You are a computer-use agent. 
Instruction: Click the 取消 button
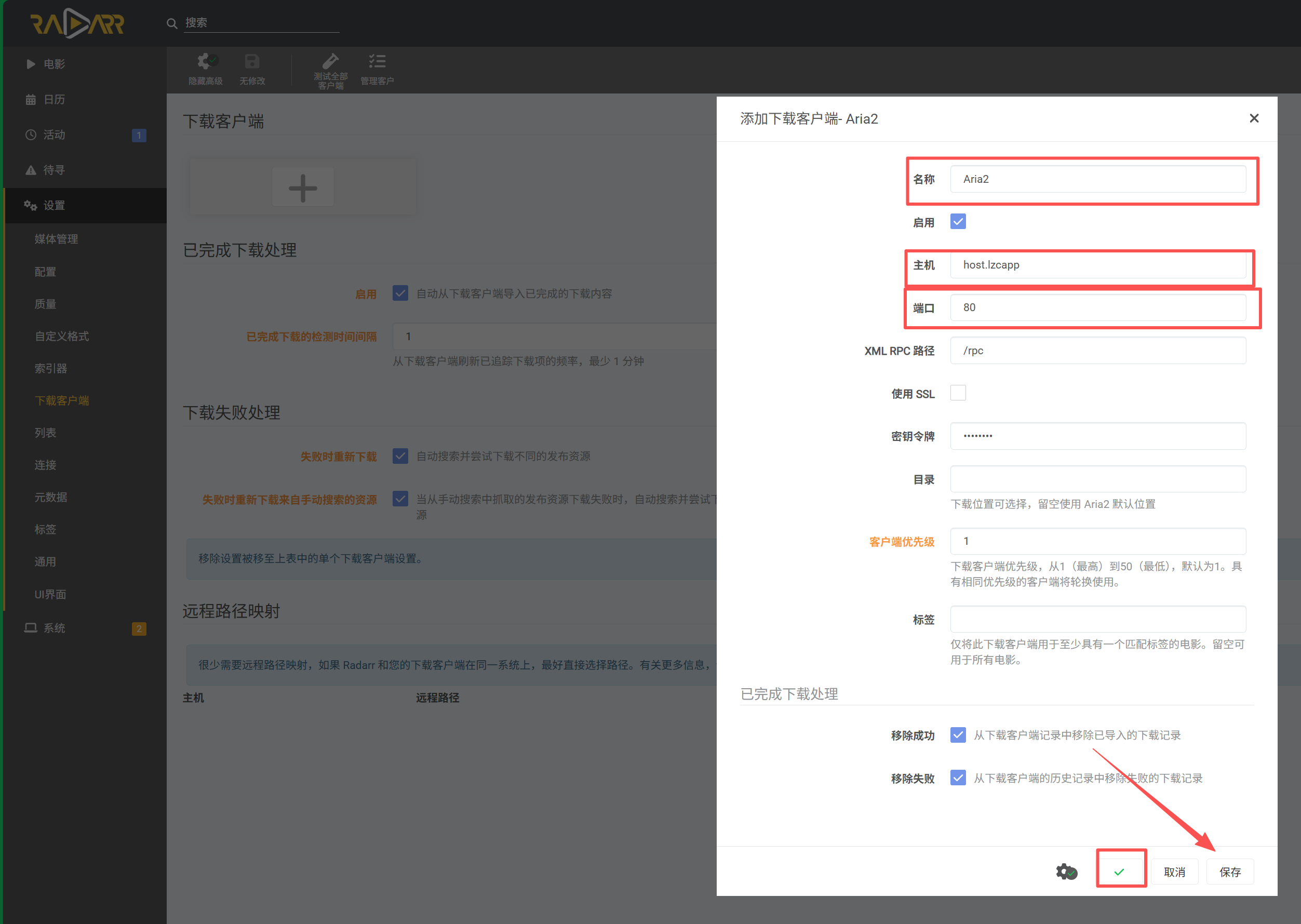(1174, 872)
